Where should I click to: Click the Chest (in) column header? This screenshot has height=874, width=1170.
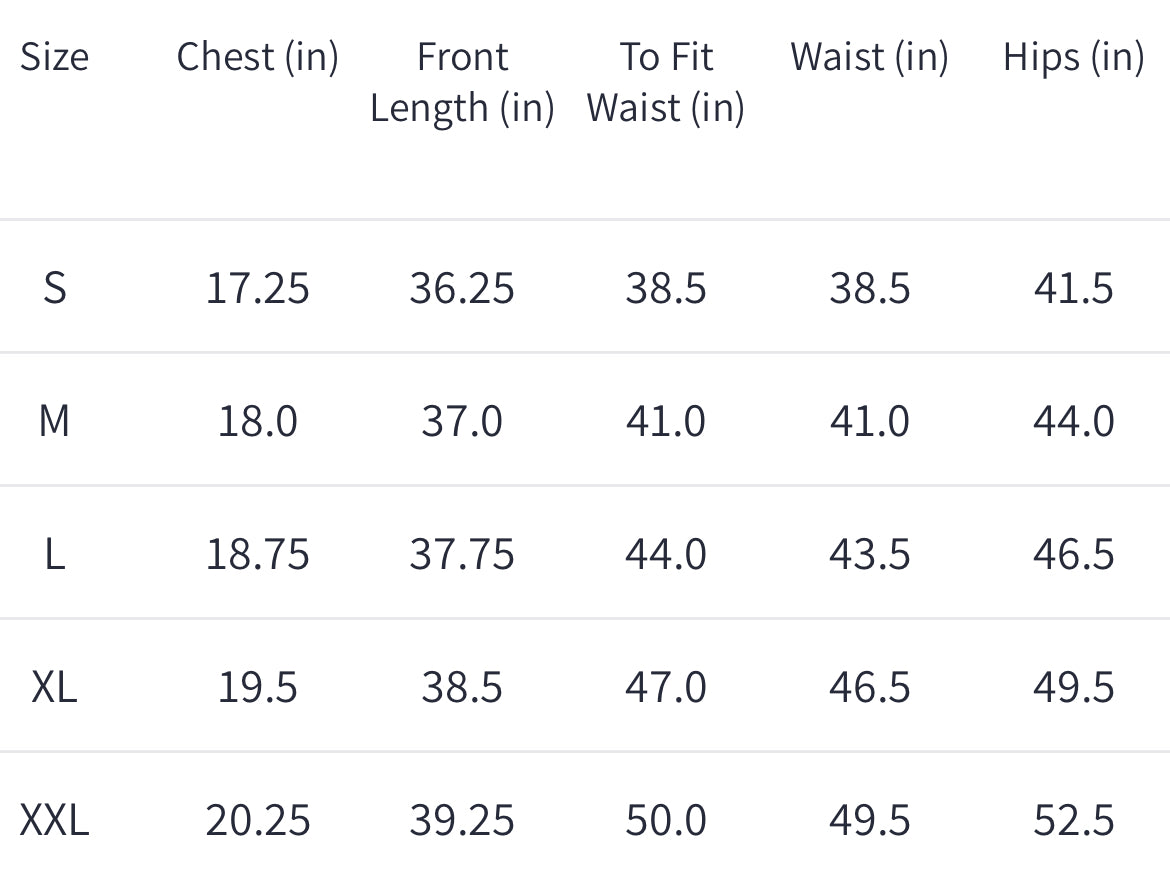[257, 57]
